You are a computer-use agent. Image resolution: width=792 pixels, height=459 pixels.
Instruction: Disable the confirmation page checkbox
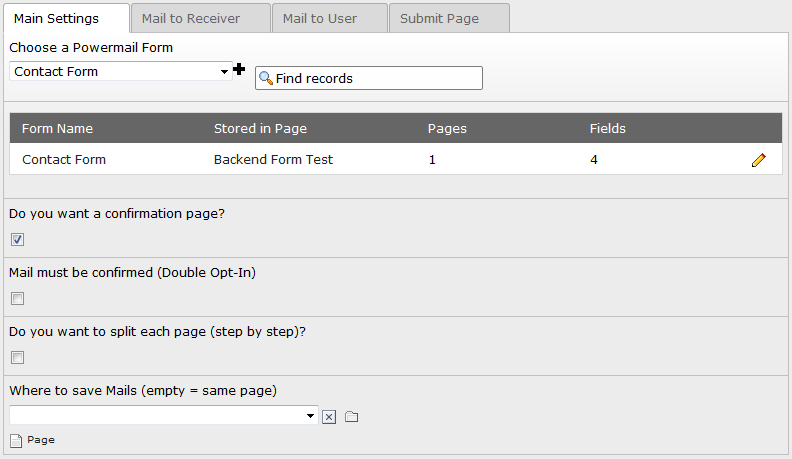point(17,239)
